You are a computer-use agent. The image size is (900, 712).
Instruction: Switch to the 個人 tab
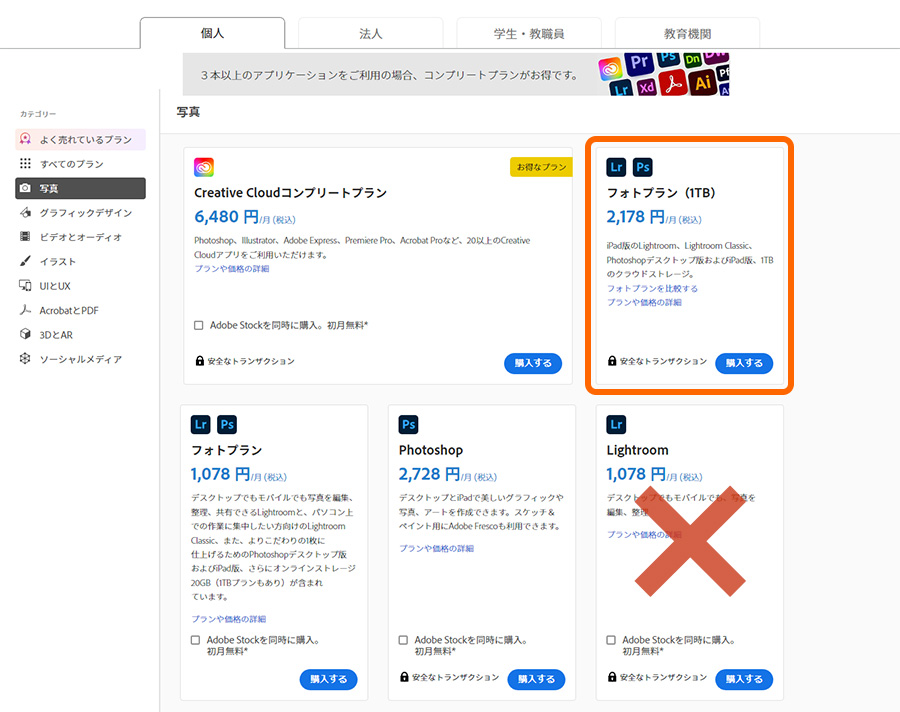tap(212, 33)
